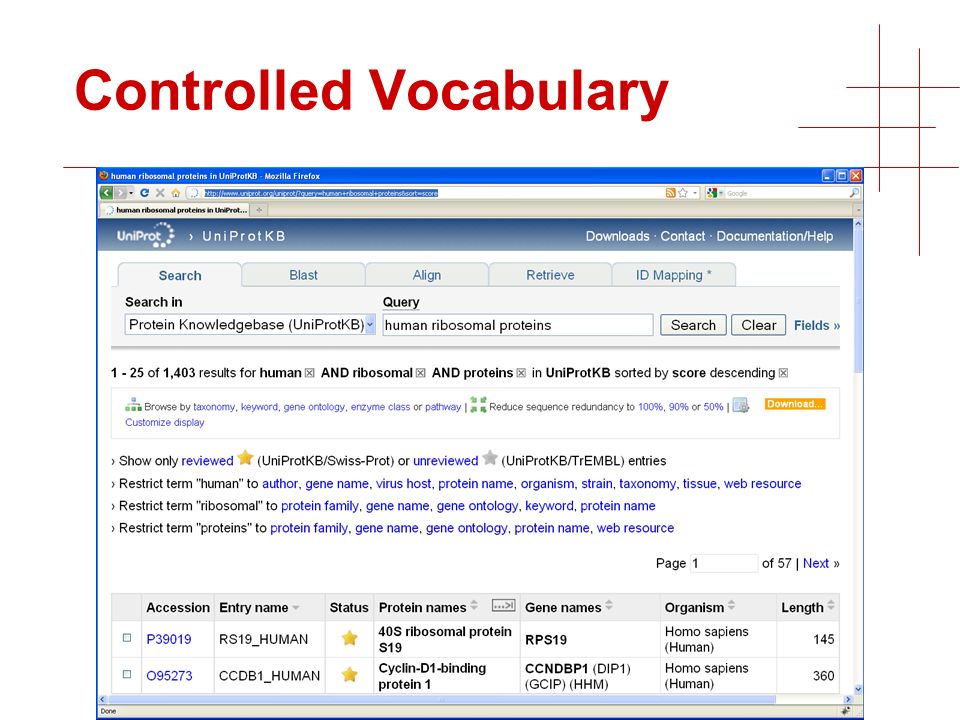Go to the home page icon
This screenshot has width=960, height=720.
click(x=176, y=193)
